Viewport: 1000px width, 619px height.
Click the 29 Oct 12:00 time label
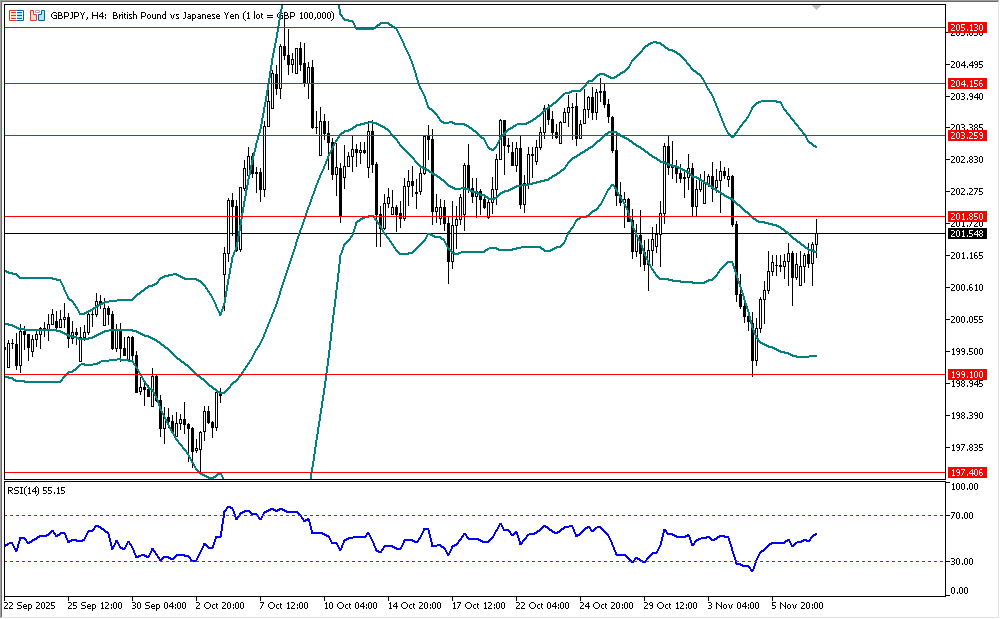[x=670, y=606]
